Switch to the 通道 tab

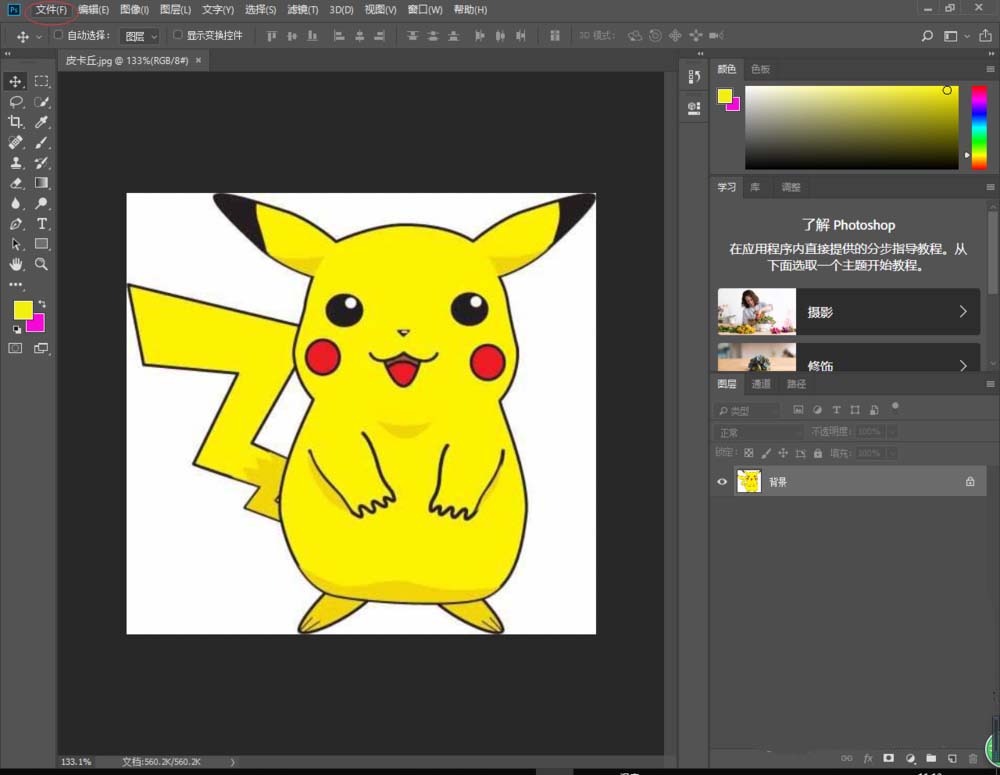pyautogui.click(x=761, y=384)
